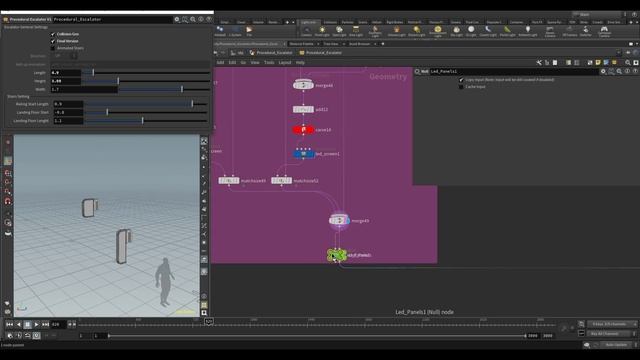Select the Stereo Camera shelf tool
The image size is (640, 360).
pos(550,31)
